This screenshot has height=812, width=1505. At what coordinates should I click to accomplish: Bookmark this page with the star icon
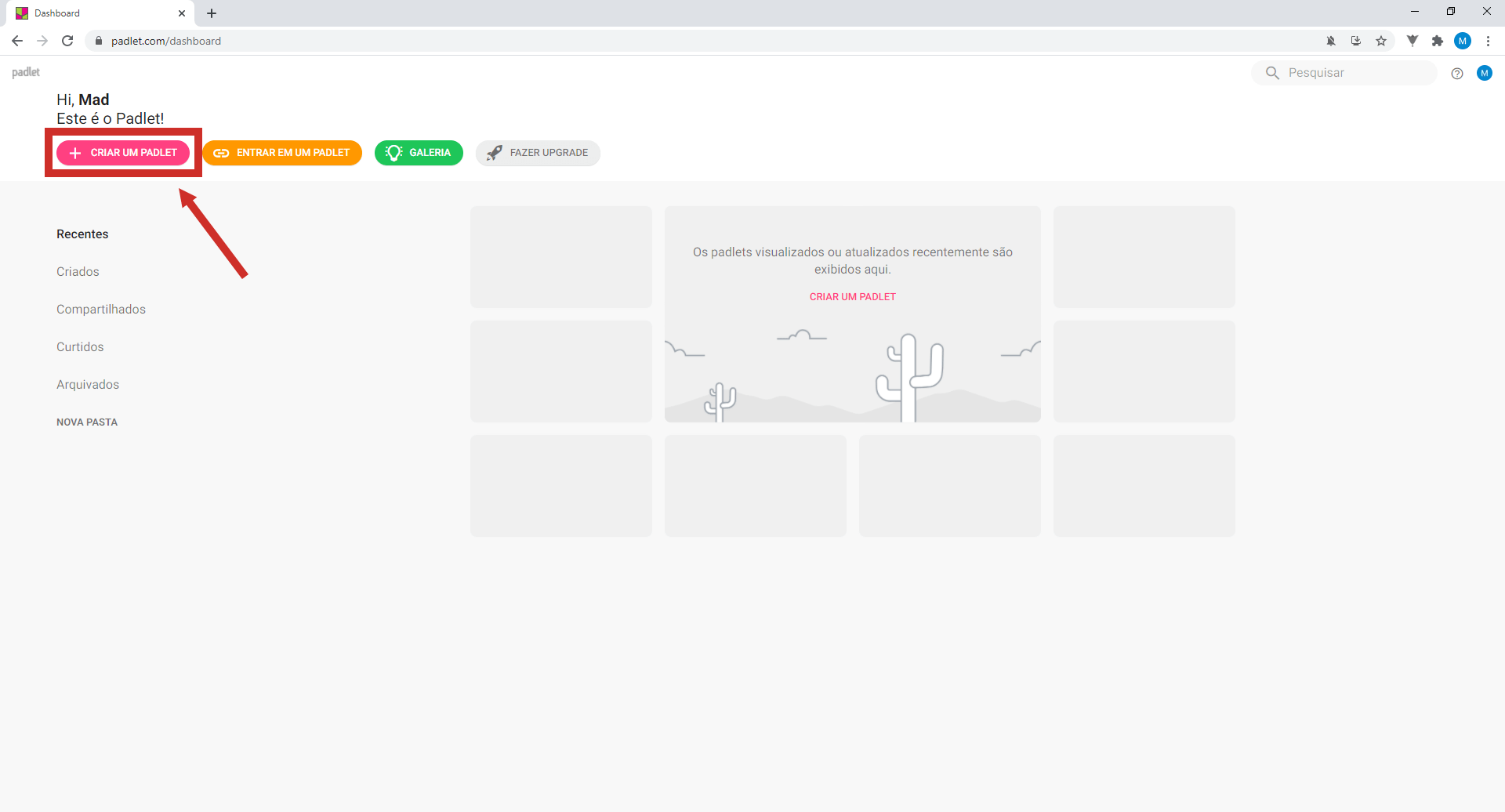[1381, 41]
